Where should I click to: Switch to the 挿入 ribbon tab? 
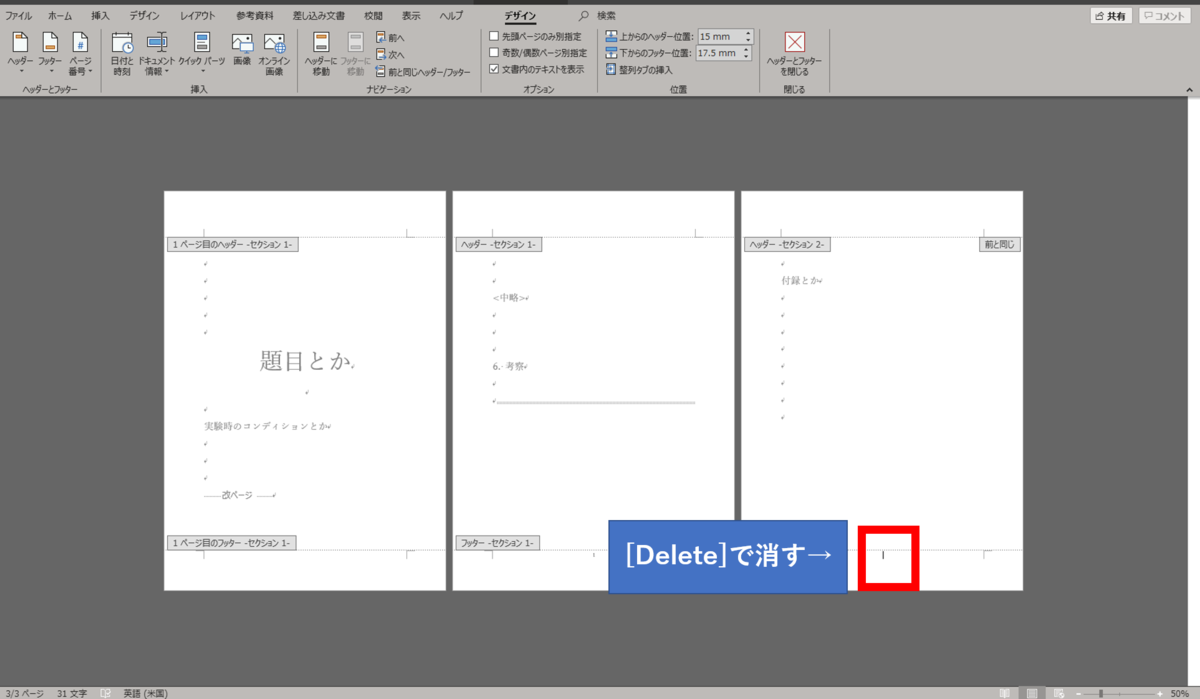point(100,16)
